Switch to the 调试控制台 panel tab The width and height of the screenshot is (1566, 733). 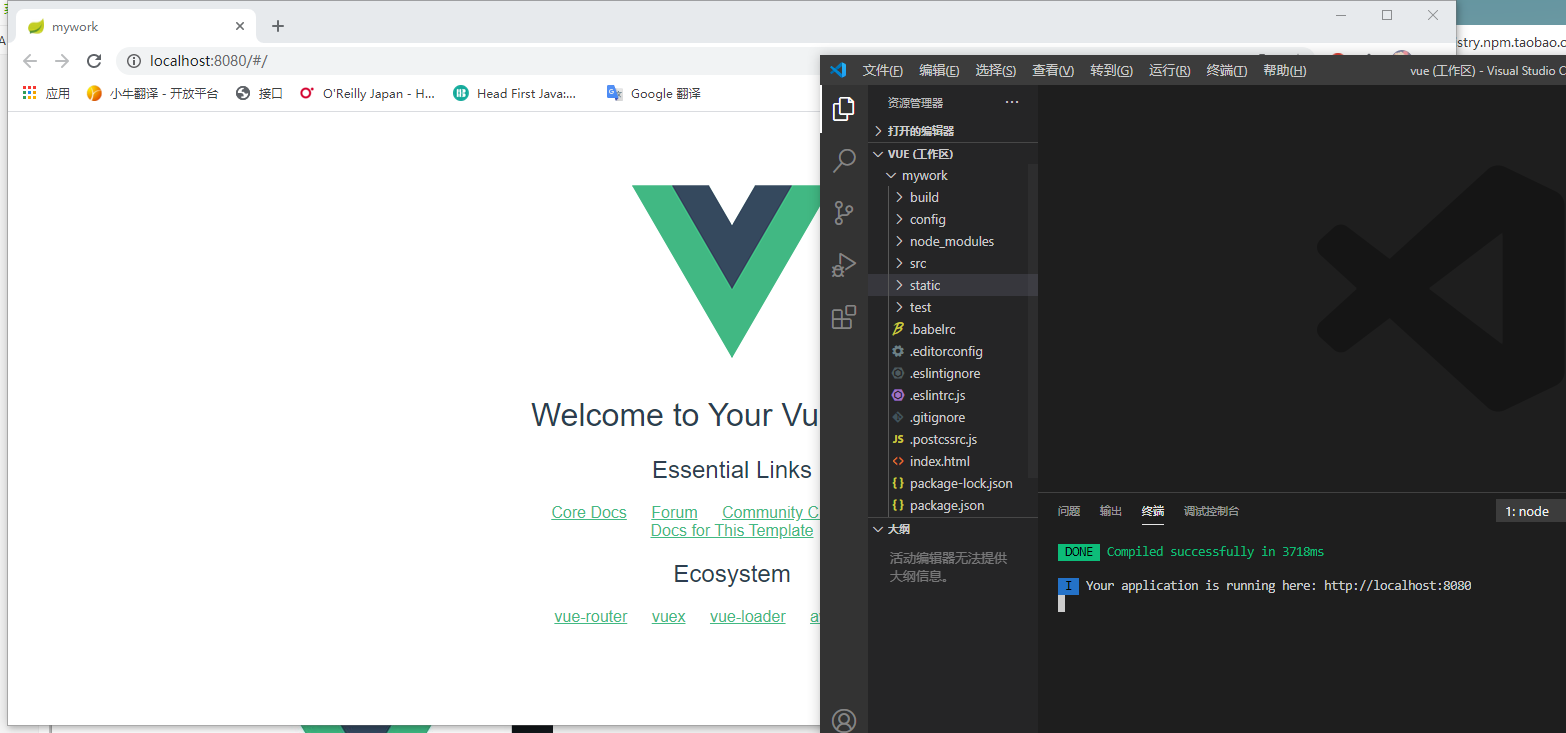1212,511
